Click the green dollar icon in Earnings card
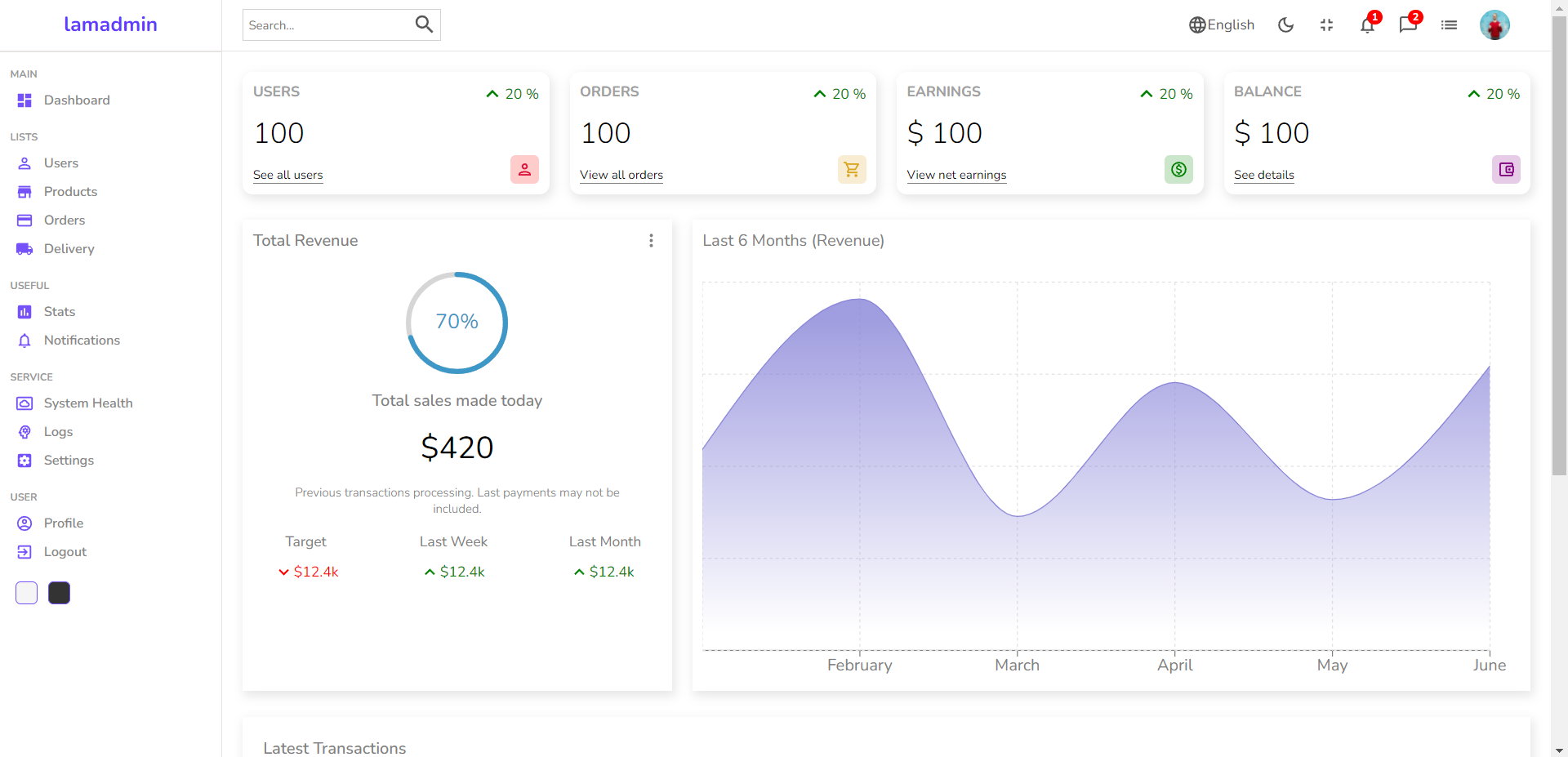The width and height of the screenshot is (1568, 757). (1178, 169)
